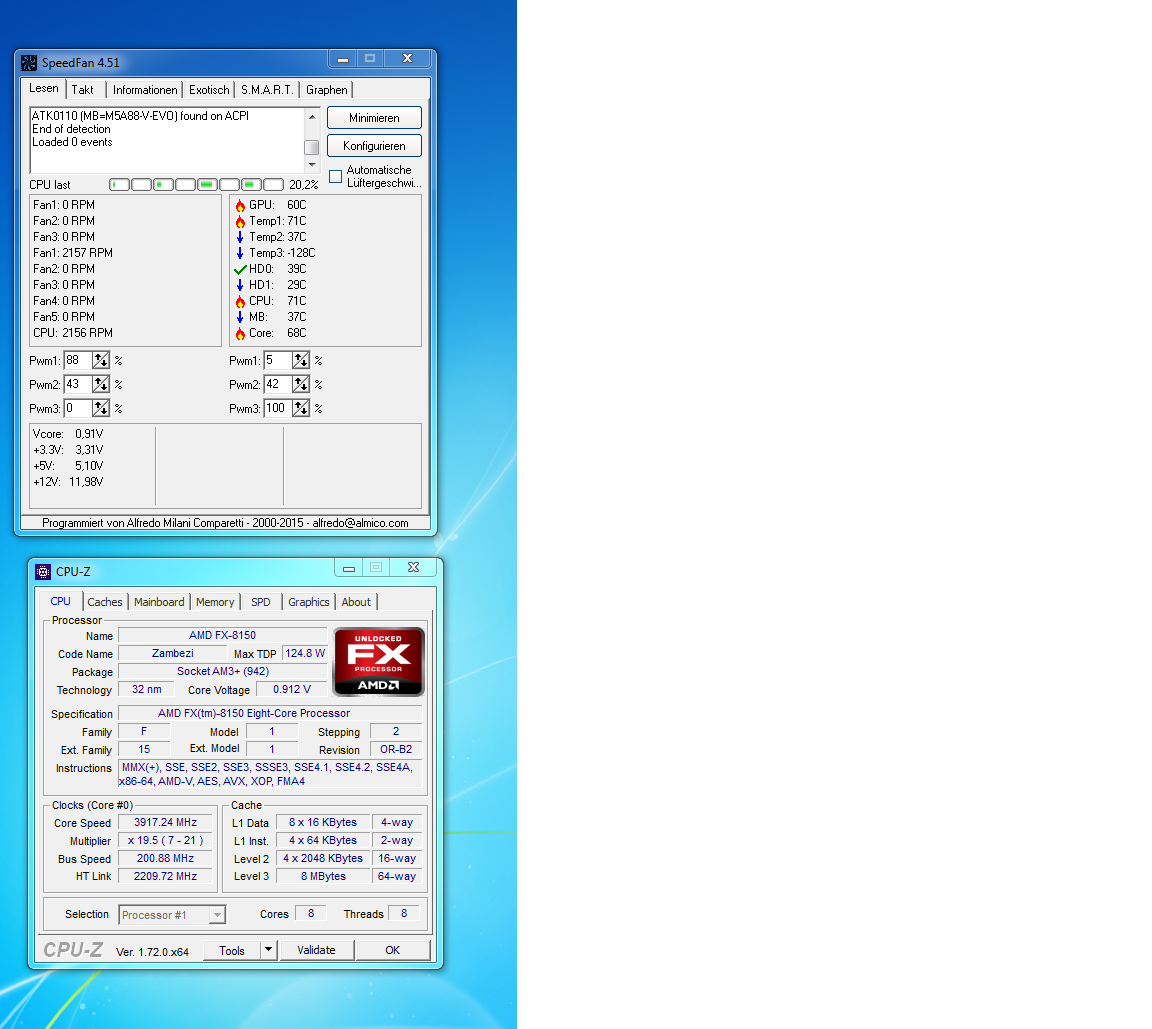Image resolution: width=1152 pixels, height=1029 pixels.
Task: Open the Graphen tab
Action: [327, 90]
